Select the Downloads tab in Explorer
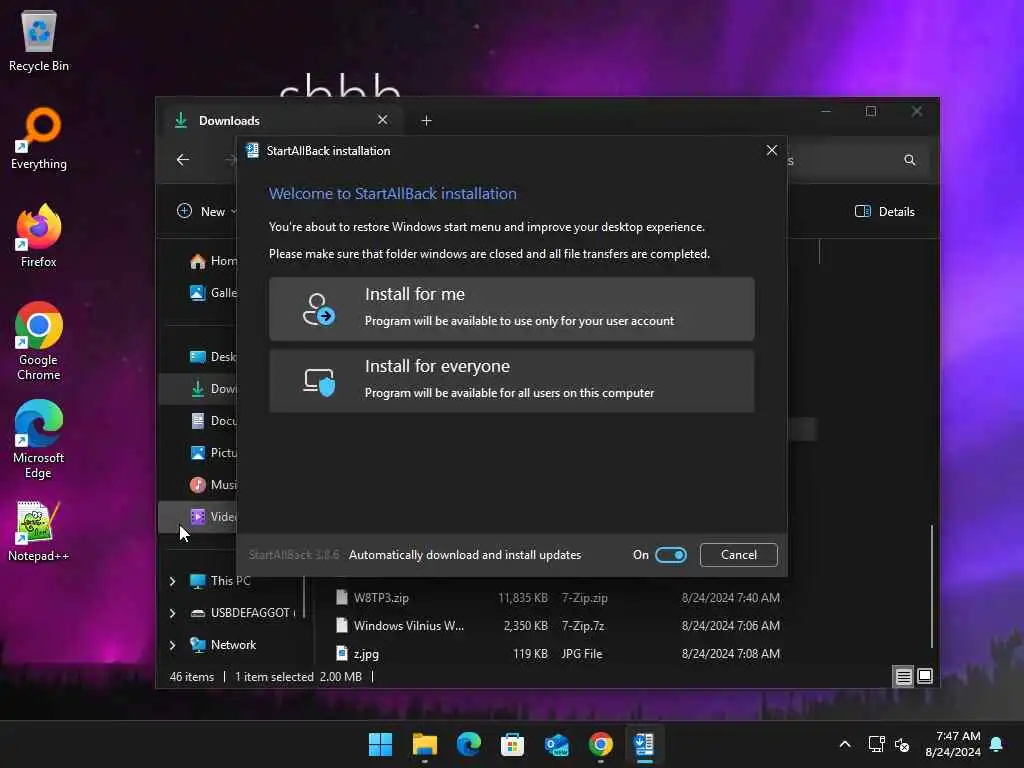The width and height of the screenshot is (1024, 768). pos(281,121)
